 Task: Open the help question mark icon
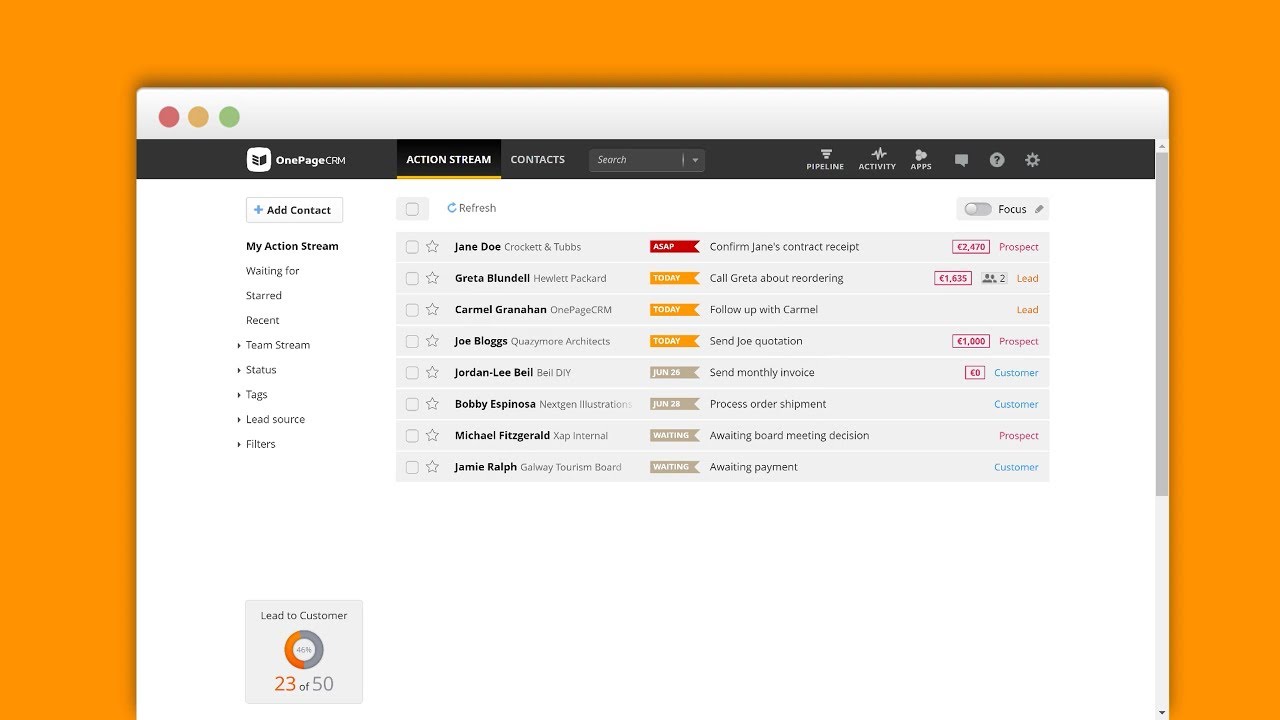(x=997, y=160)
